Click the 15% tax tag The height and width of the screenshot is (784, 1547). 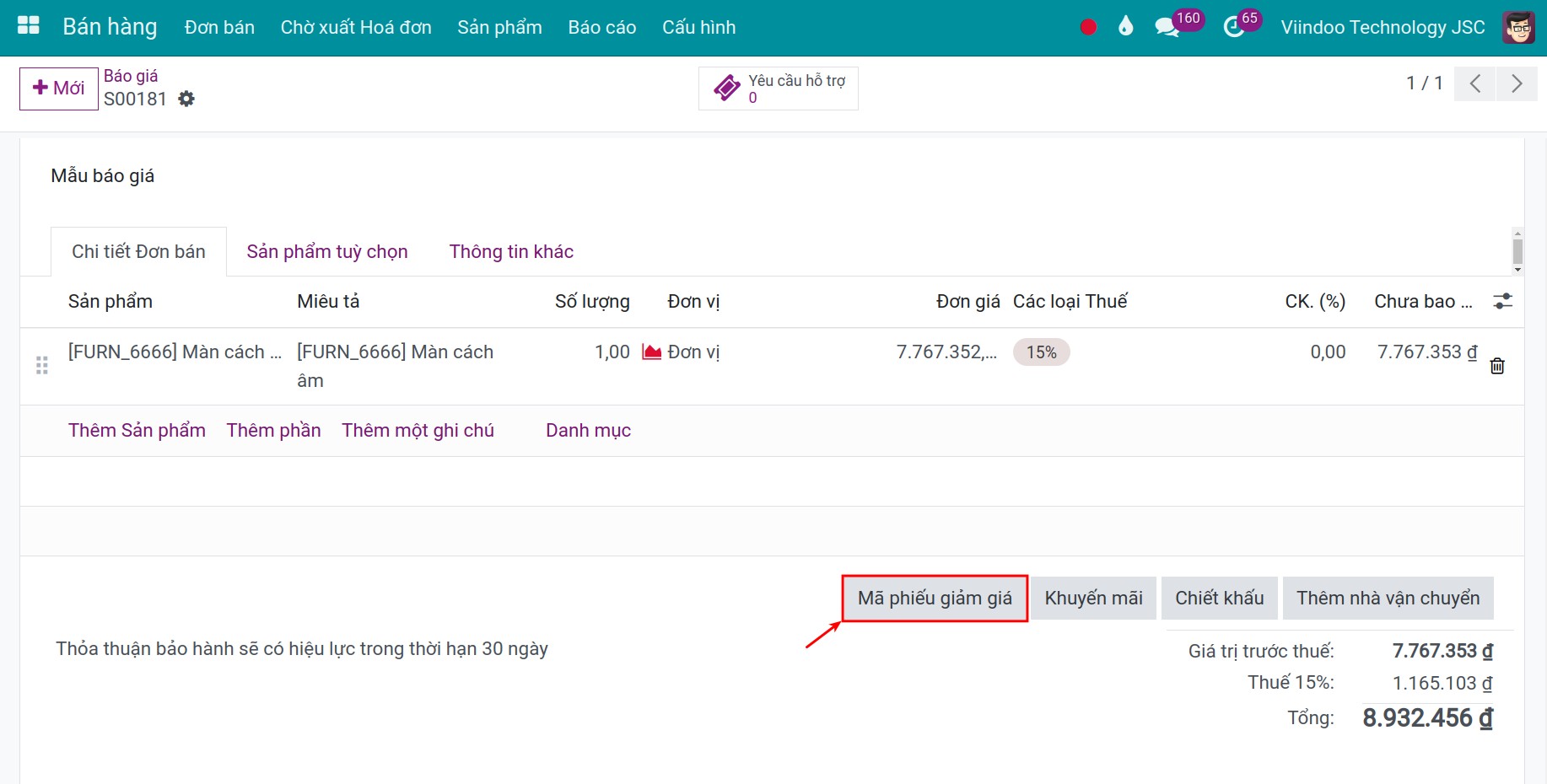[x=1041, y=352]
